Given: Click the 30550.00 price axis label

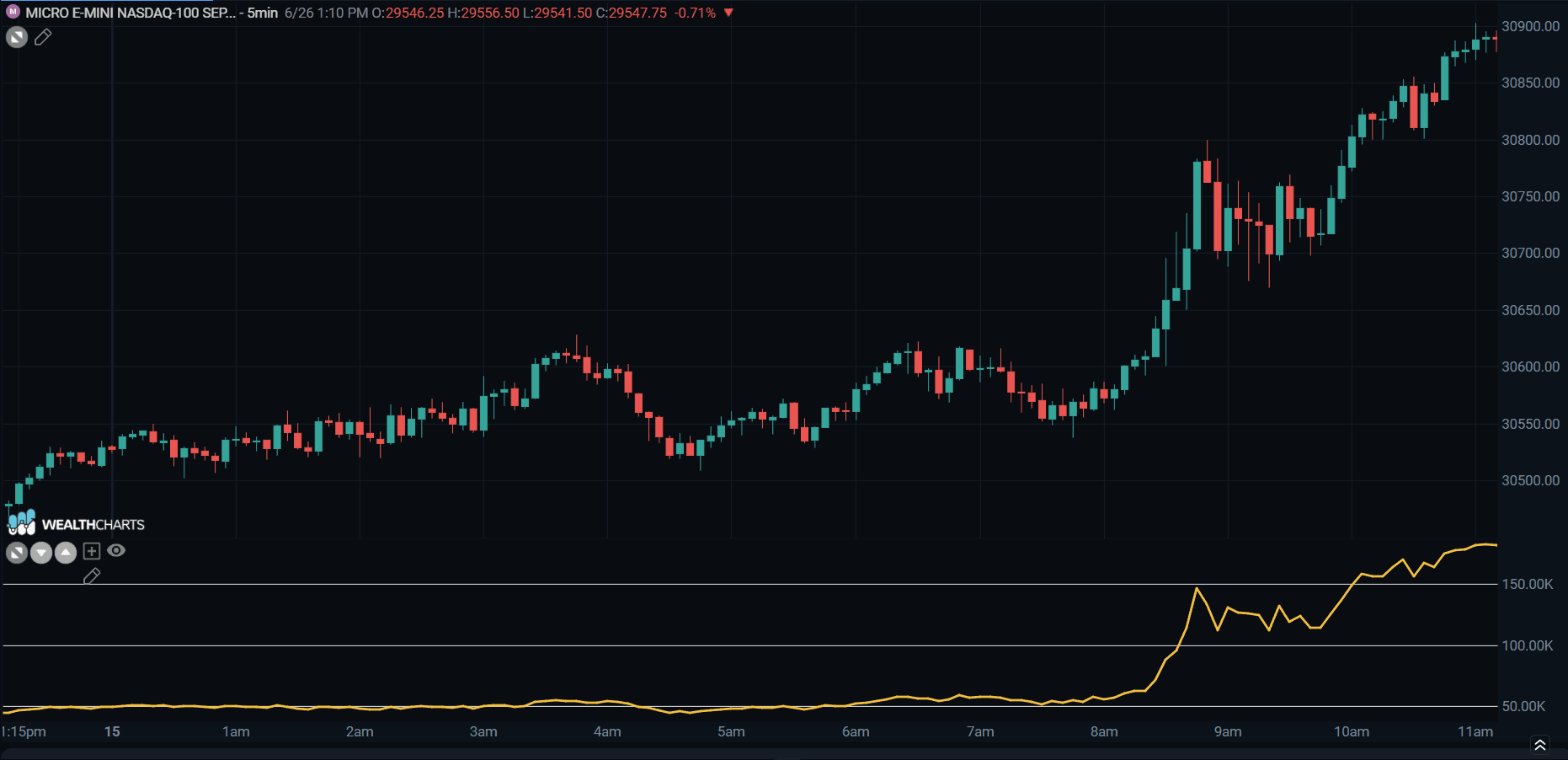Looking at the screenshot, I should tap(1531, 424).
